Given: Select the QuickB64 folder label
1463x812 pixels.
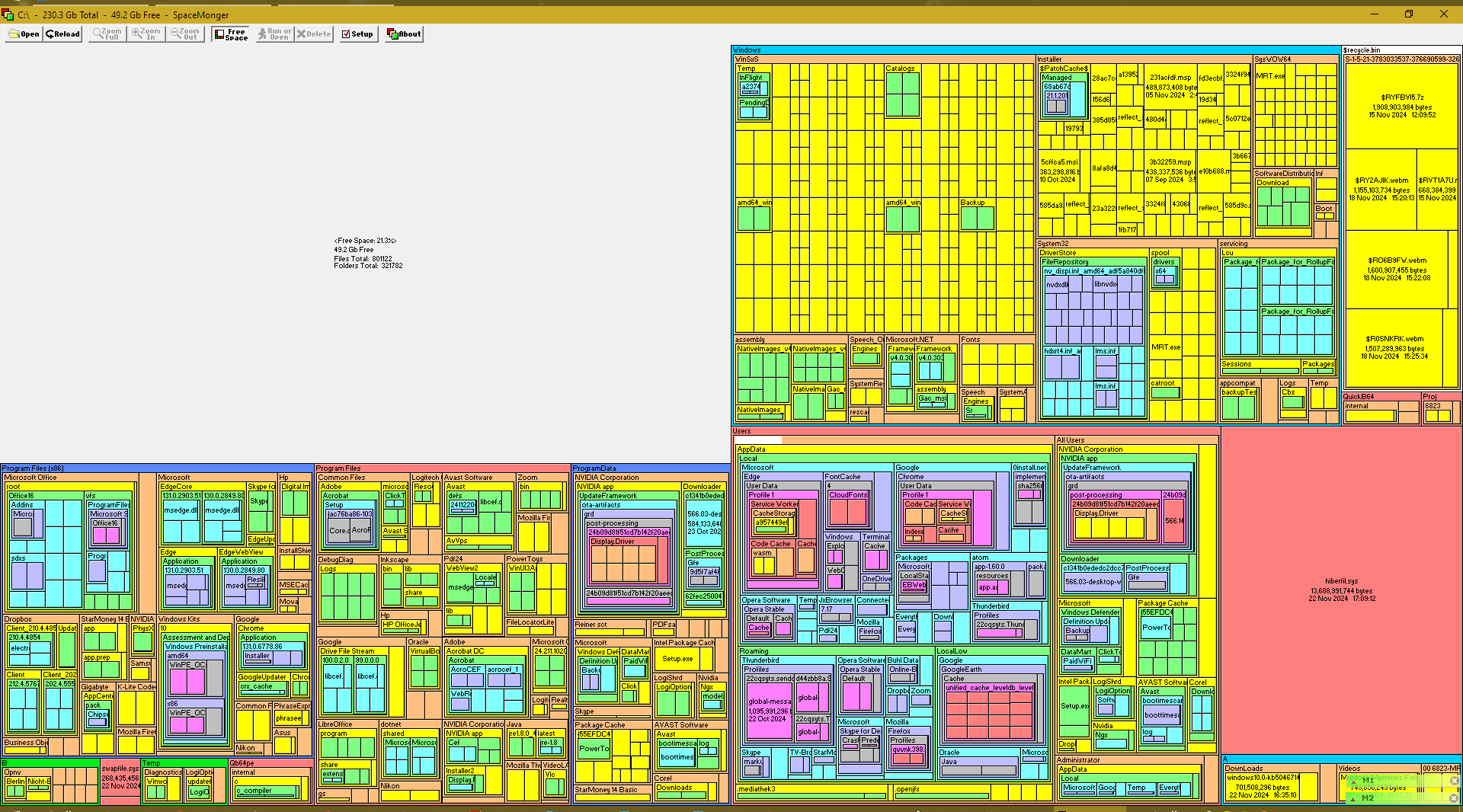Looking at the screenshot, I should coord(1359,397).
